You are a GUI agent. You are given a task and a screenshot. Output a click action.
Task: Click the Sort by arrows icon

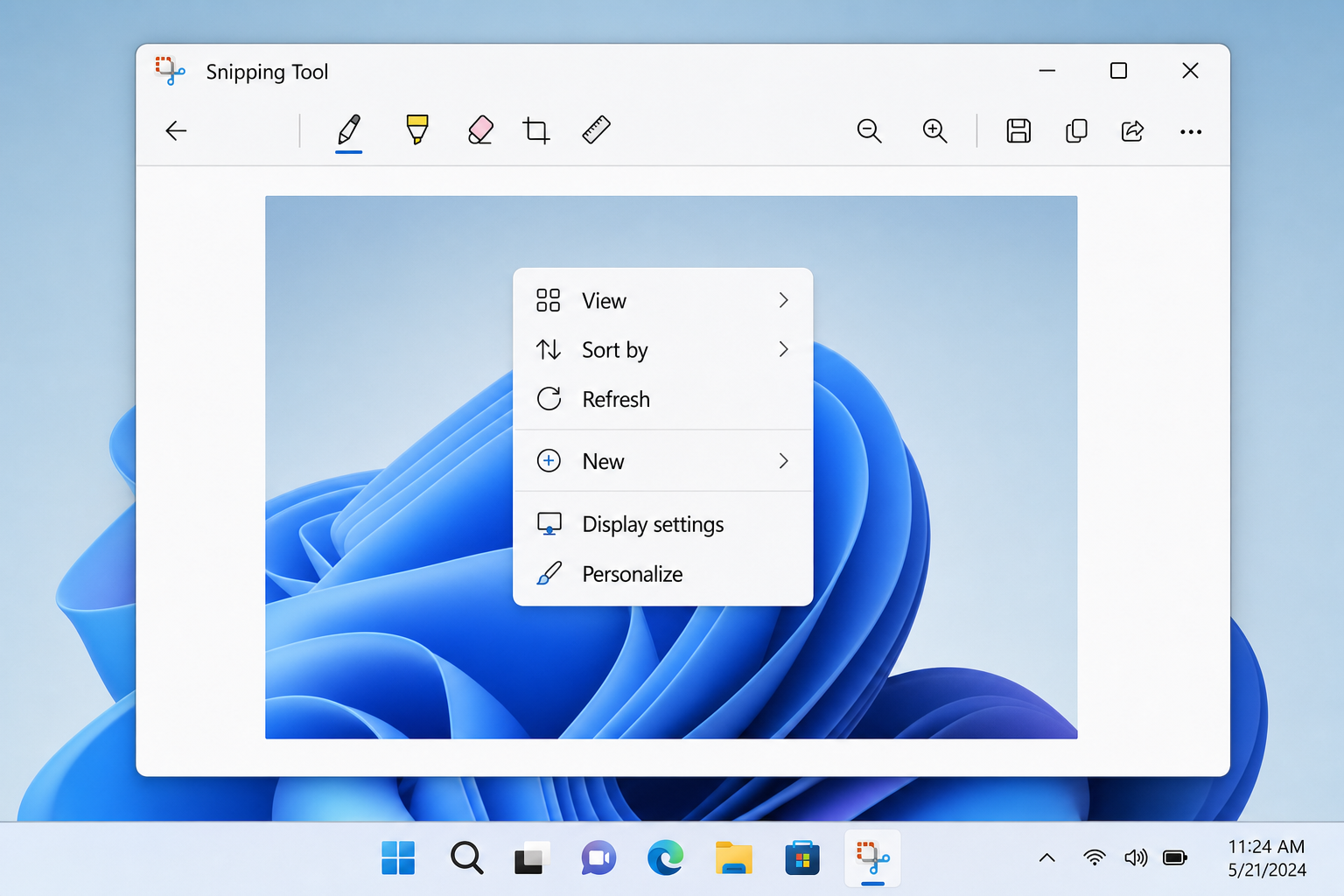[549, 350]
